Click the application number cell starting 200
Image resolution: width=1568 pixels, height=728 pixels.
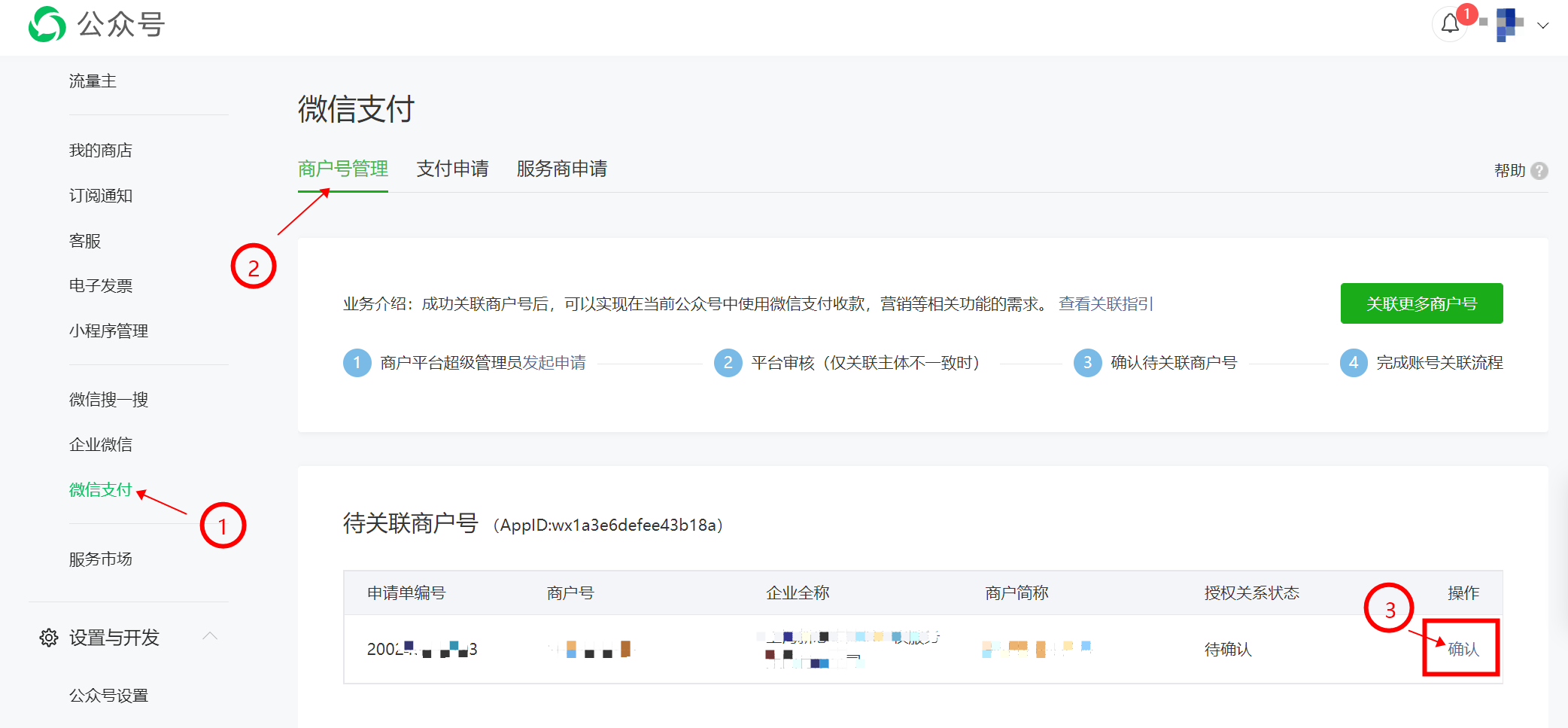(x=422, y=649)
